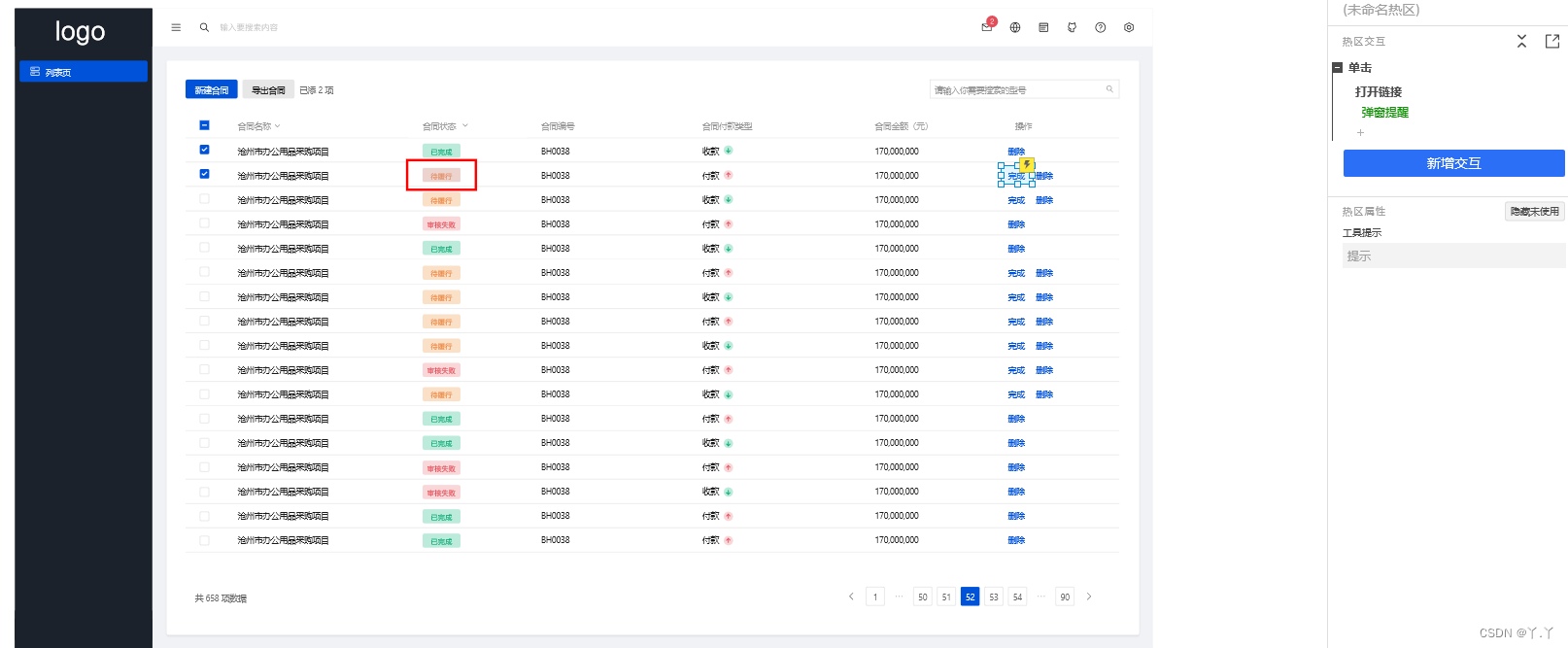The height and width of the screenshot is (648, 1568).
Task: Go to page 54 in pagination
Action: tap(1017, 597)
